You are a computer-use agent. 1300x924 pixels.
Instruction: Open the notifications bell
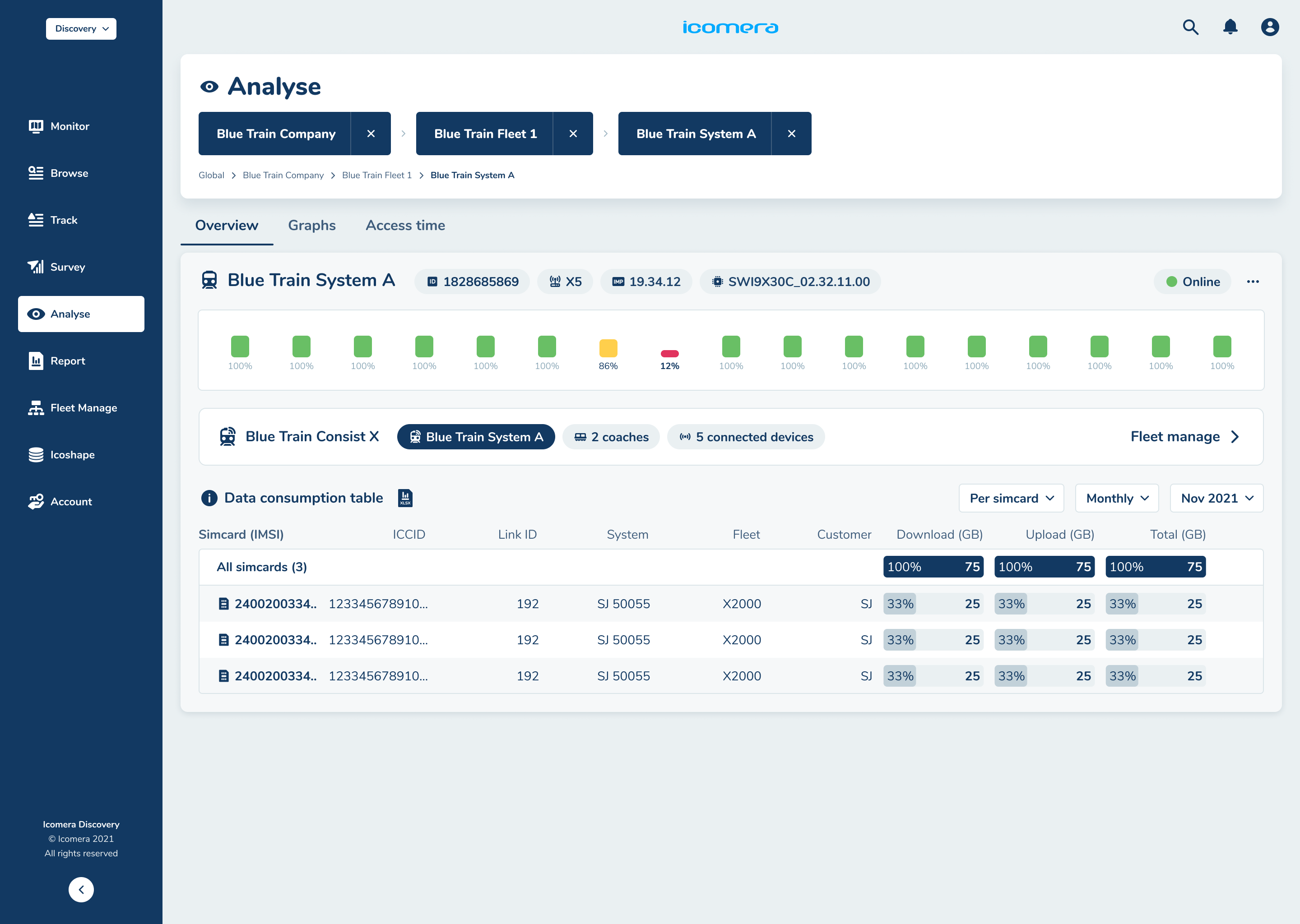point(1230,28)
